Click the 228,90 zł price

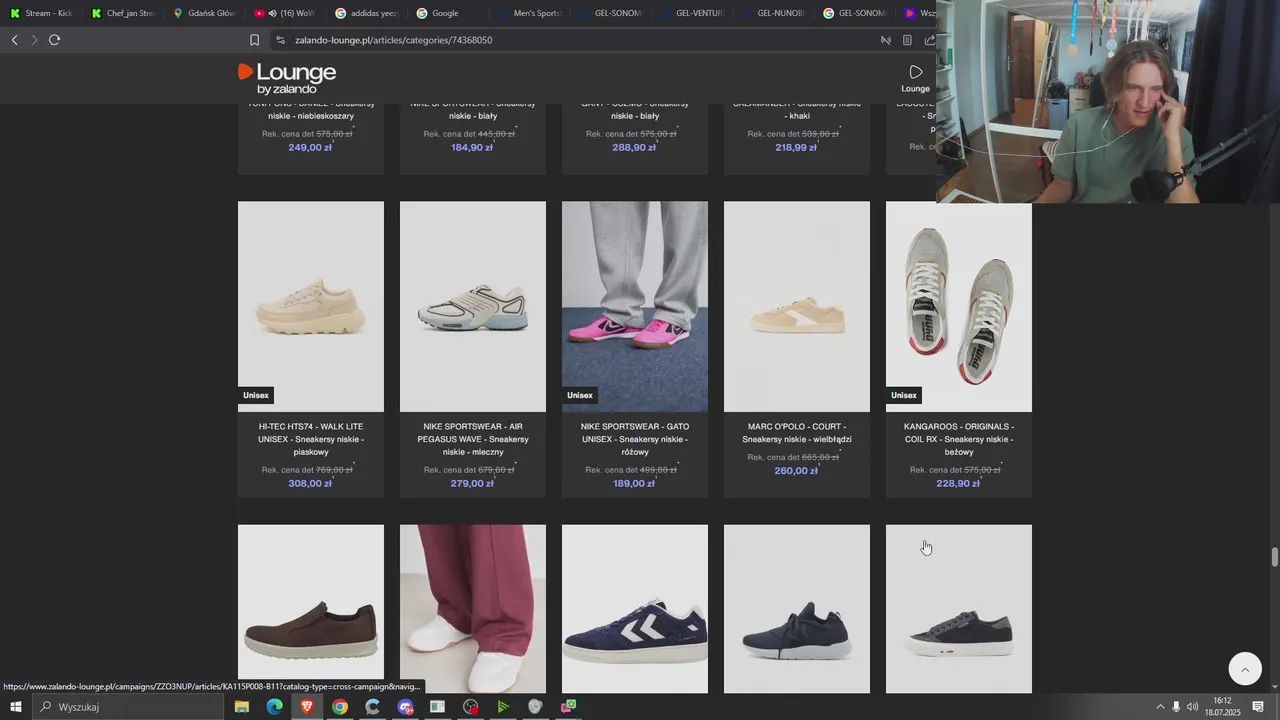958,483
